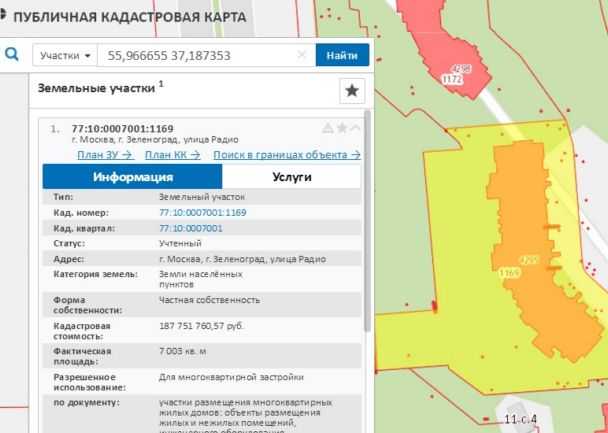Viewport: 608px width, 433px height.
Task: Click the map label 1169
Action: click(x=509, y=273)
